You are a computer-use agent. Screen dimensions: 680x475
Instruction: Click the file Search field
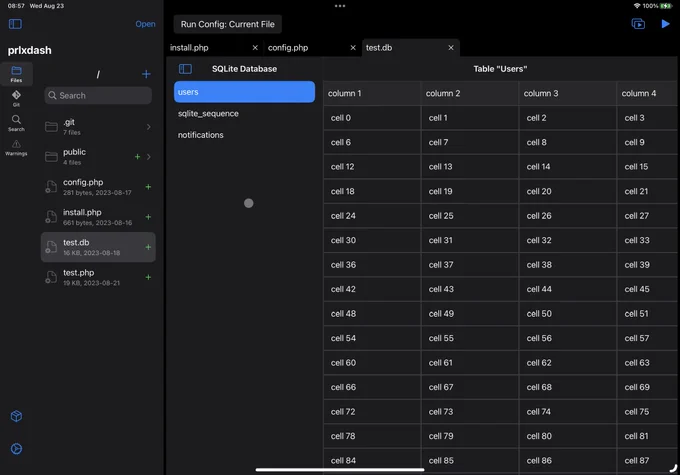tap(98, 95)
